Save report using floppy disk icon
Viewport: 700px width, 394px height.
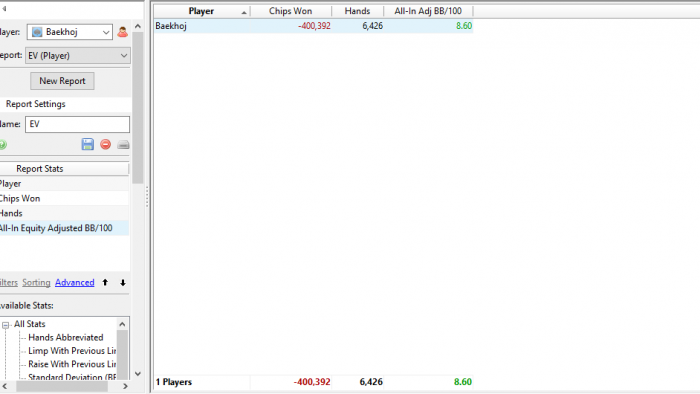click(88, 145)
